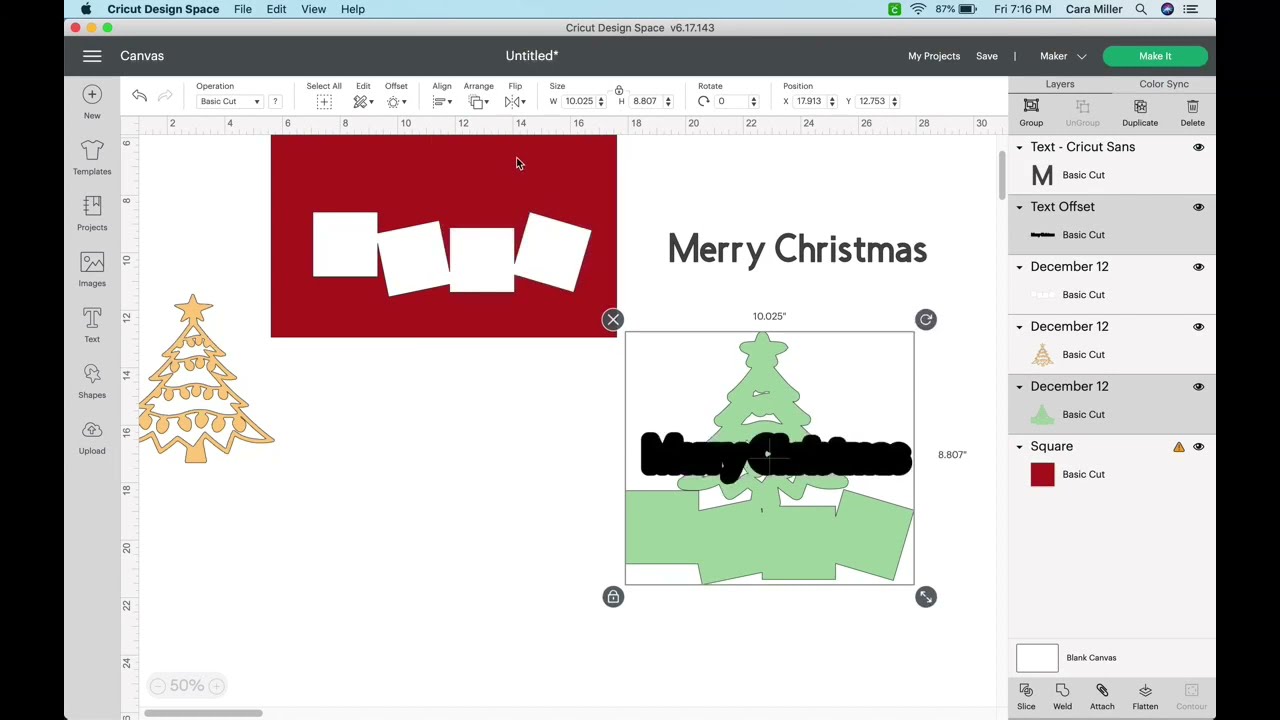Group the selected layers
1280x720 pixels.
1031,112
